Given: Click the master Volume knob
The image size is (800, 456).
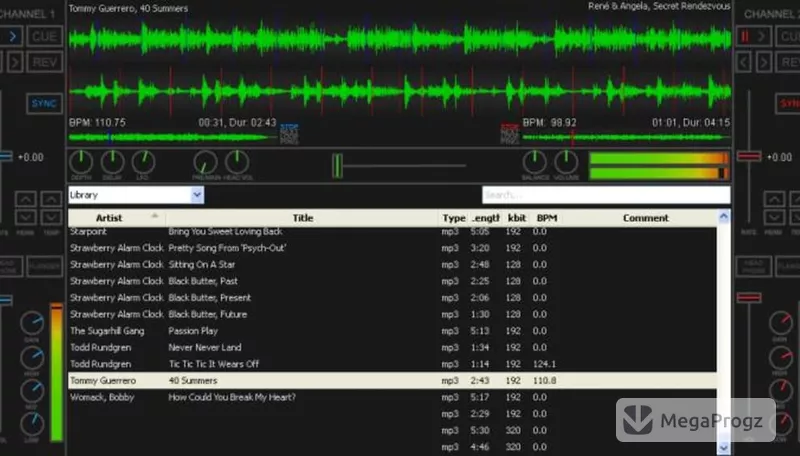Looking at the screenshot, I should (566, 162).
